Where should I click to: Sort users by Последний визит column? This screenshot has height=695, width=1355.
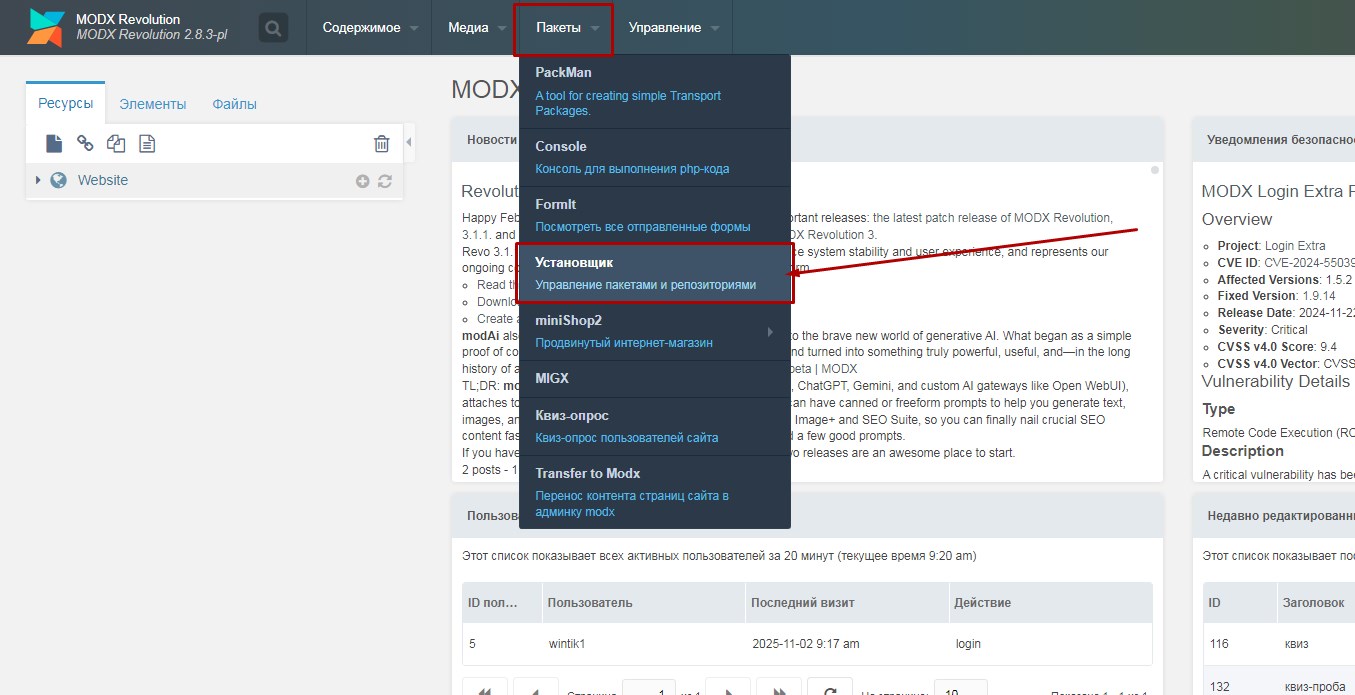[x=803, y=603]
